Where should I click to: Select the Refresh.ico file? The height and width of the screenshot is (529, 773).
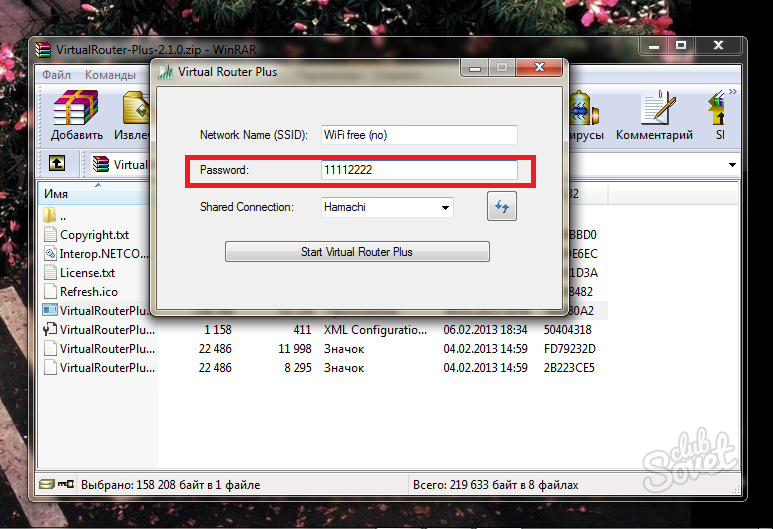pos(88,291)
